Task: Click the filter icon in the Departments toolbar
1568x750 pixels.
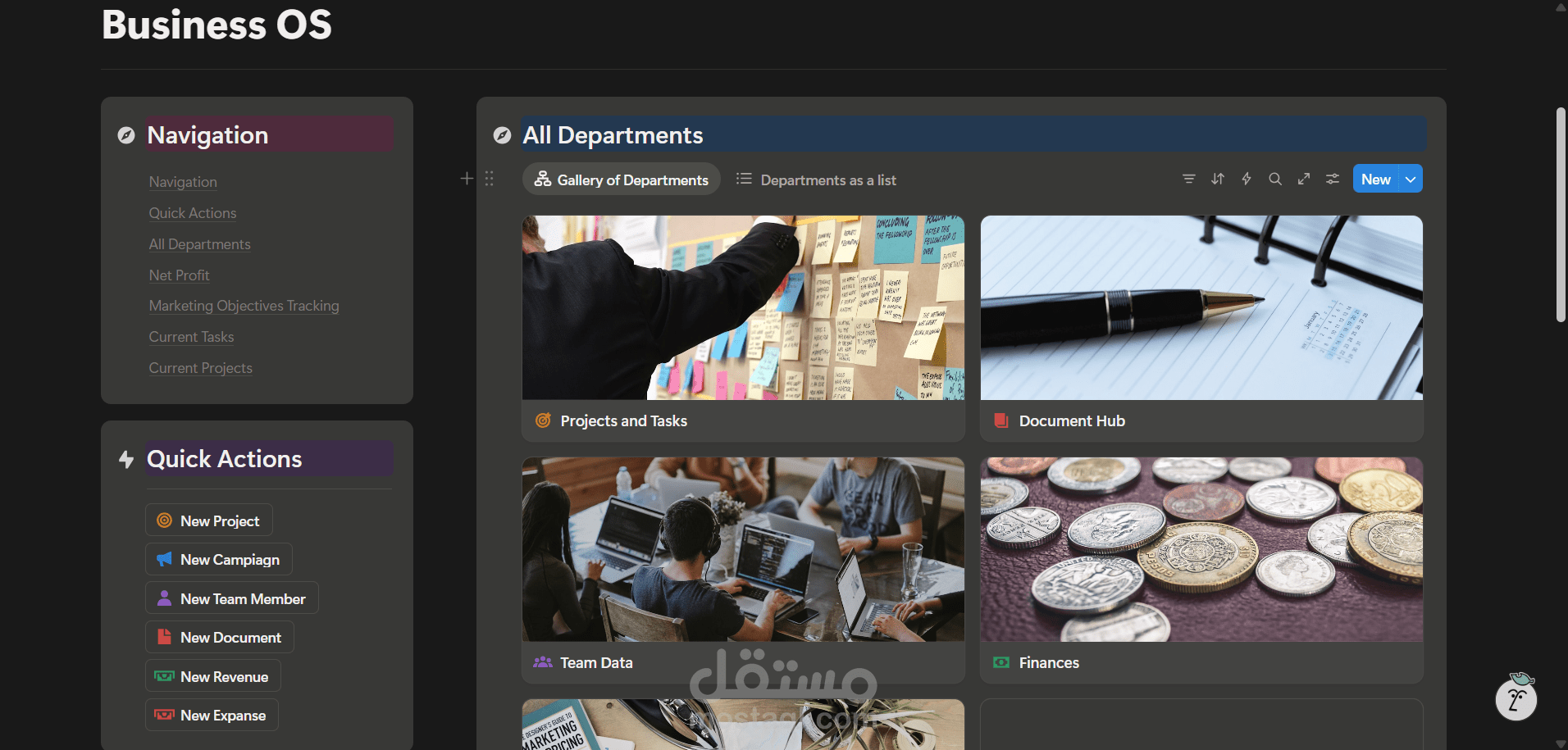Action: pos(1188,179)
